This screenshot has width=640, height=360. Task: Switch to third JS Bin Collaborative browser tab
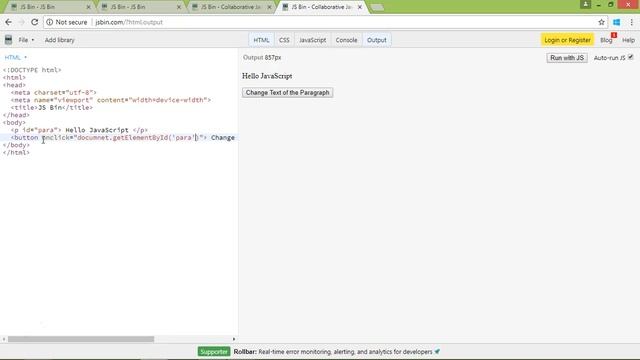point(231,7)
